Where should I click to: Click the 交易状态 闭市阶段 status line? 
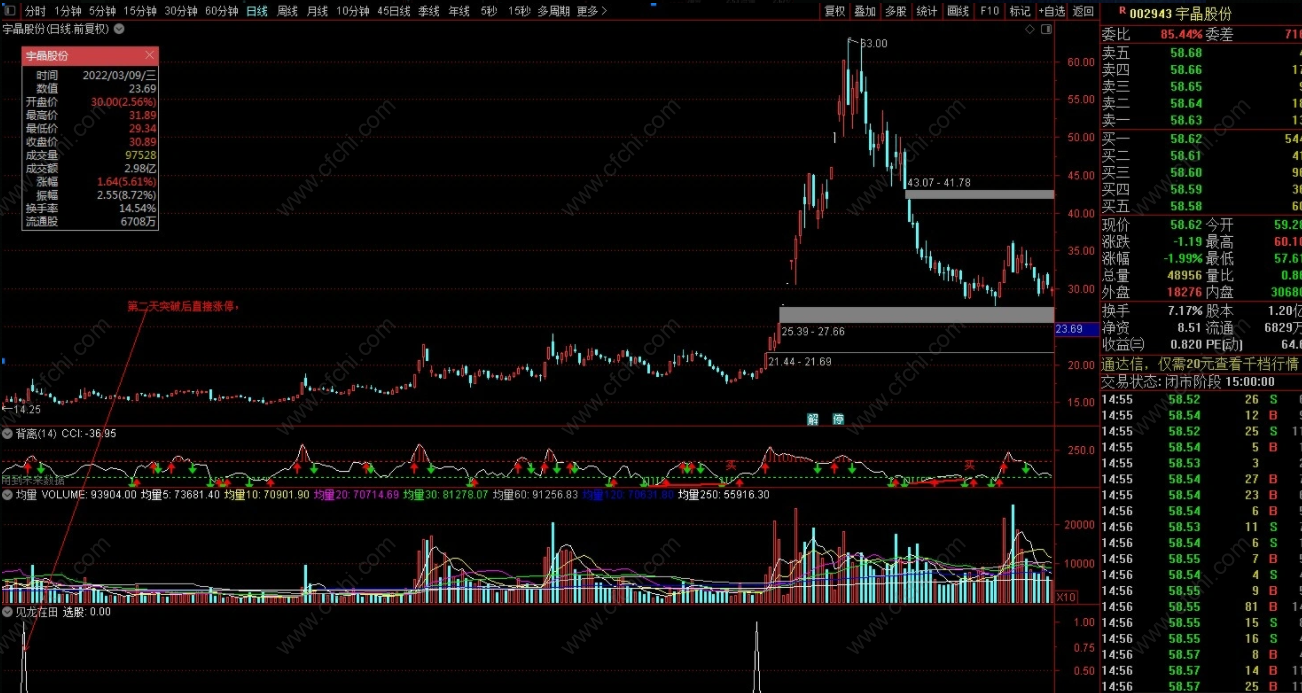click(1188, 381)
